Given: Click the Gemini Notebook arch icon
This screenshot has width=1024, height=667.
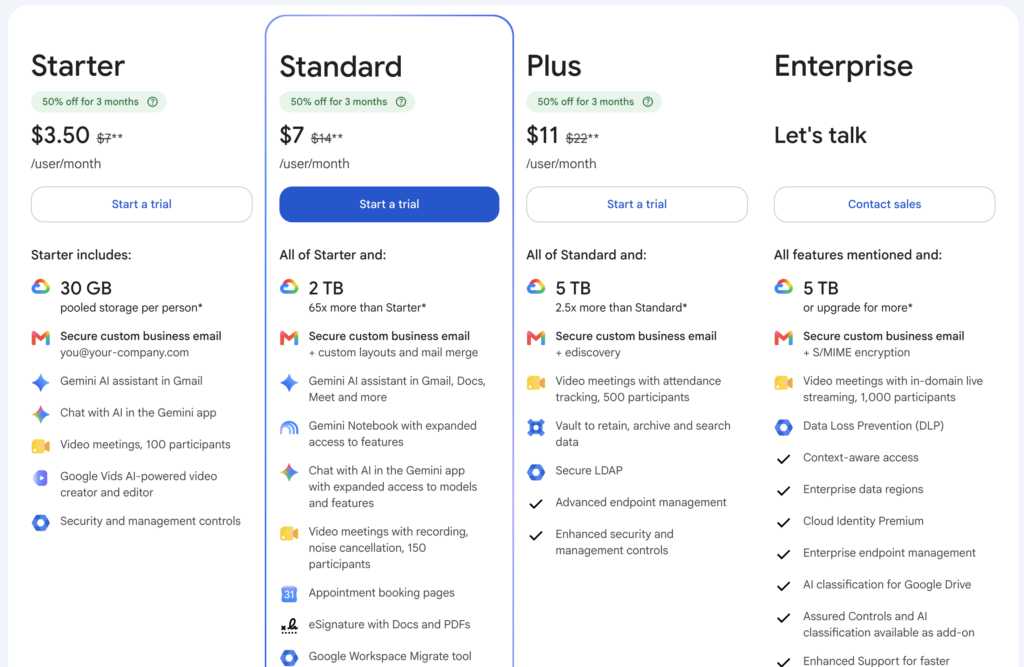Looking at the screenshot, I should click(x=289, y=428).
